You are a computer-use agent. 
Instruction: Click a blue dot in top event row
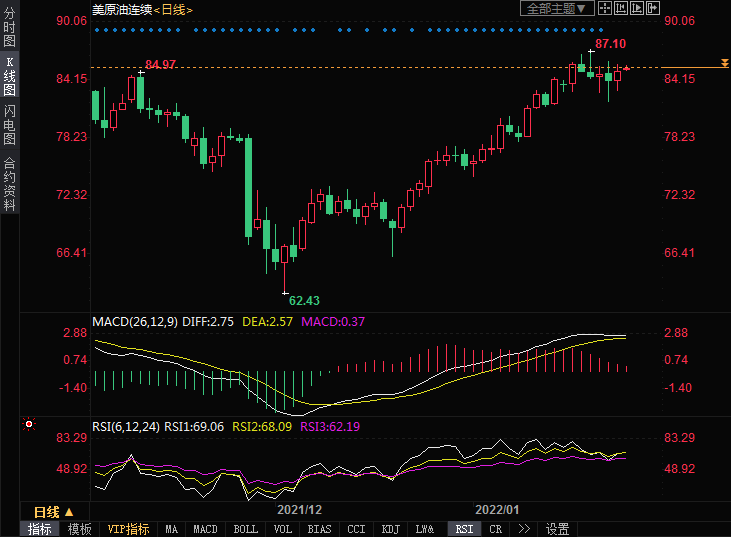tap(96, 30)
